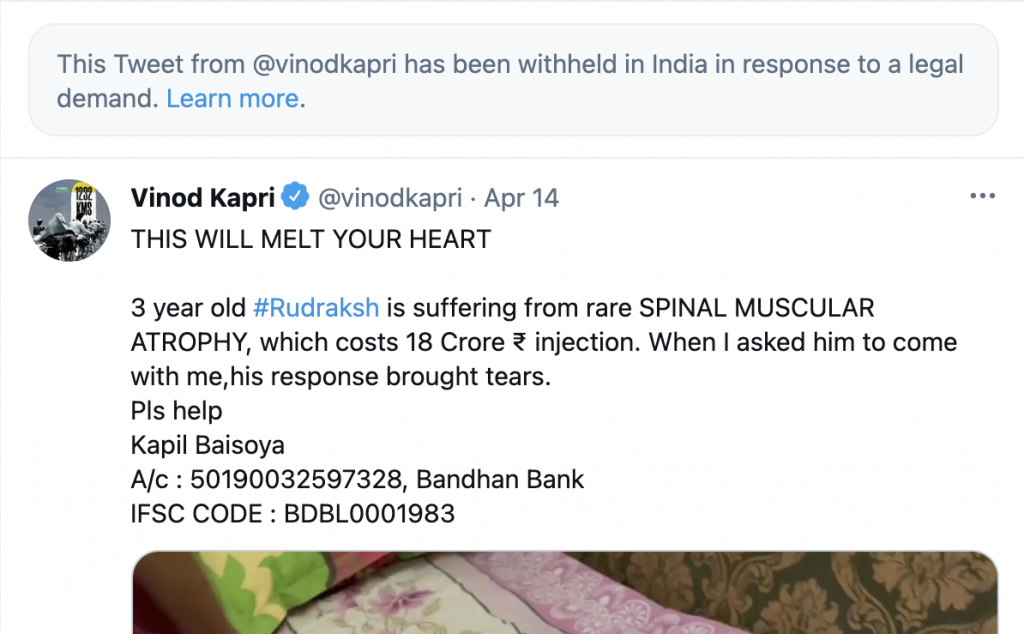Click the Bandhan Bank text

(x=500, y=480)
